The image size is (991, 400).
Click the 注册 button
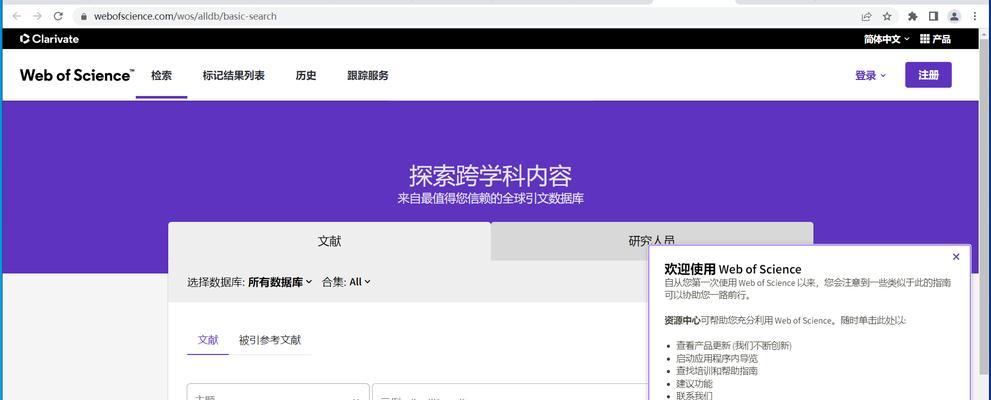point(928,75)
